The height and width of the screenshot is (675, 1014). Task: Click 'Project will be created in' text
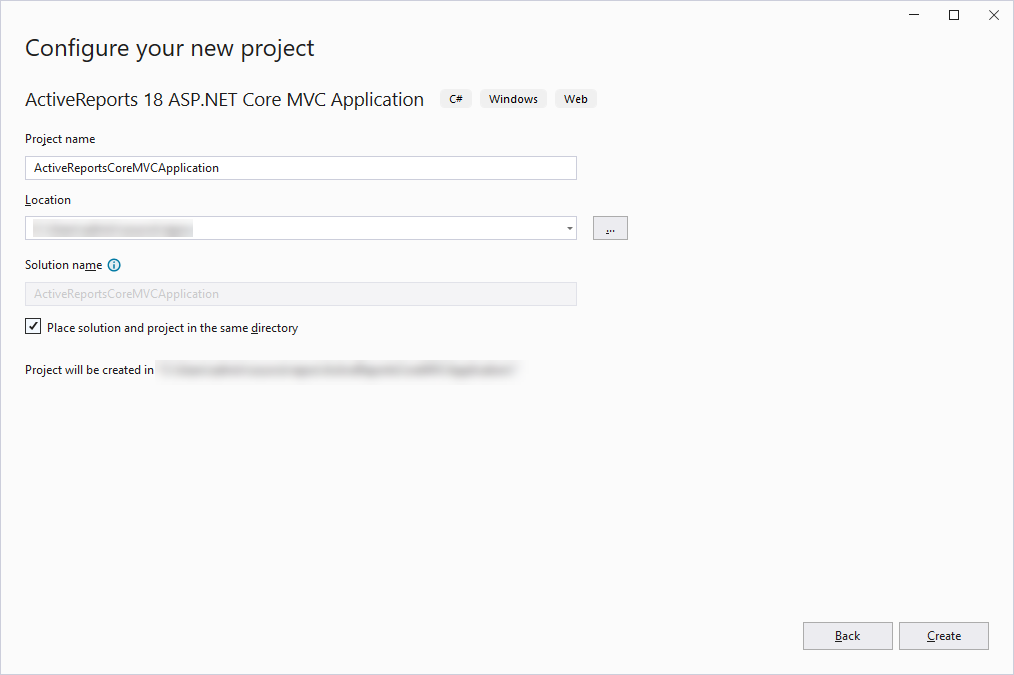tap(89, 370)
